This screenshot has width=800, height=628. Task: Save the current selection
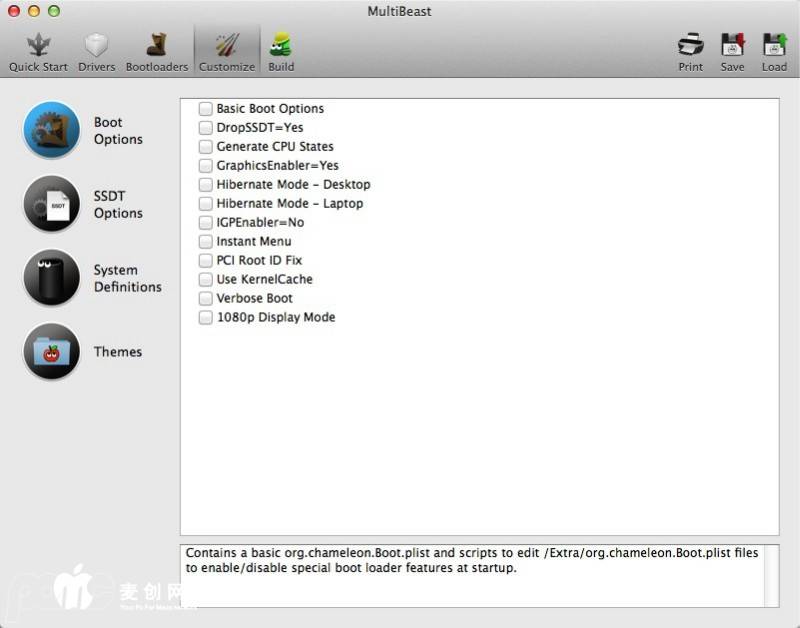click(733, 51)
